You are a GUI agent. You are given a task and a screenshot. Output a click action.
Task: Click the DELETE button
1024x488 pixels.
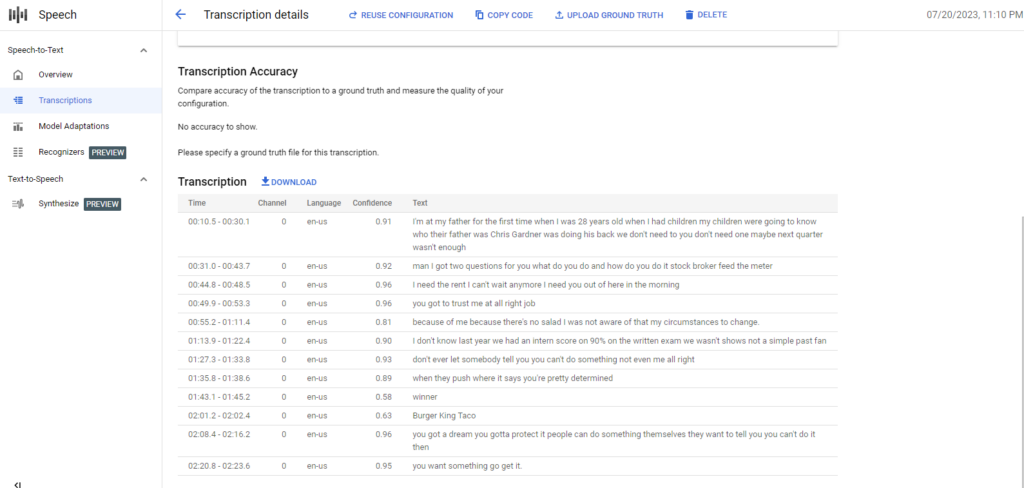coord(705,15)
